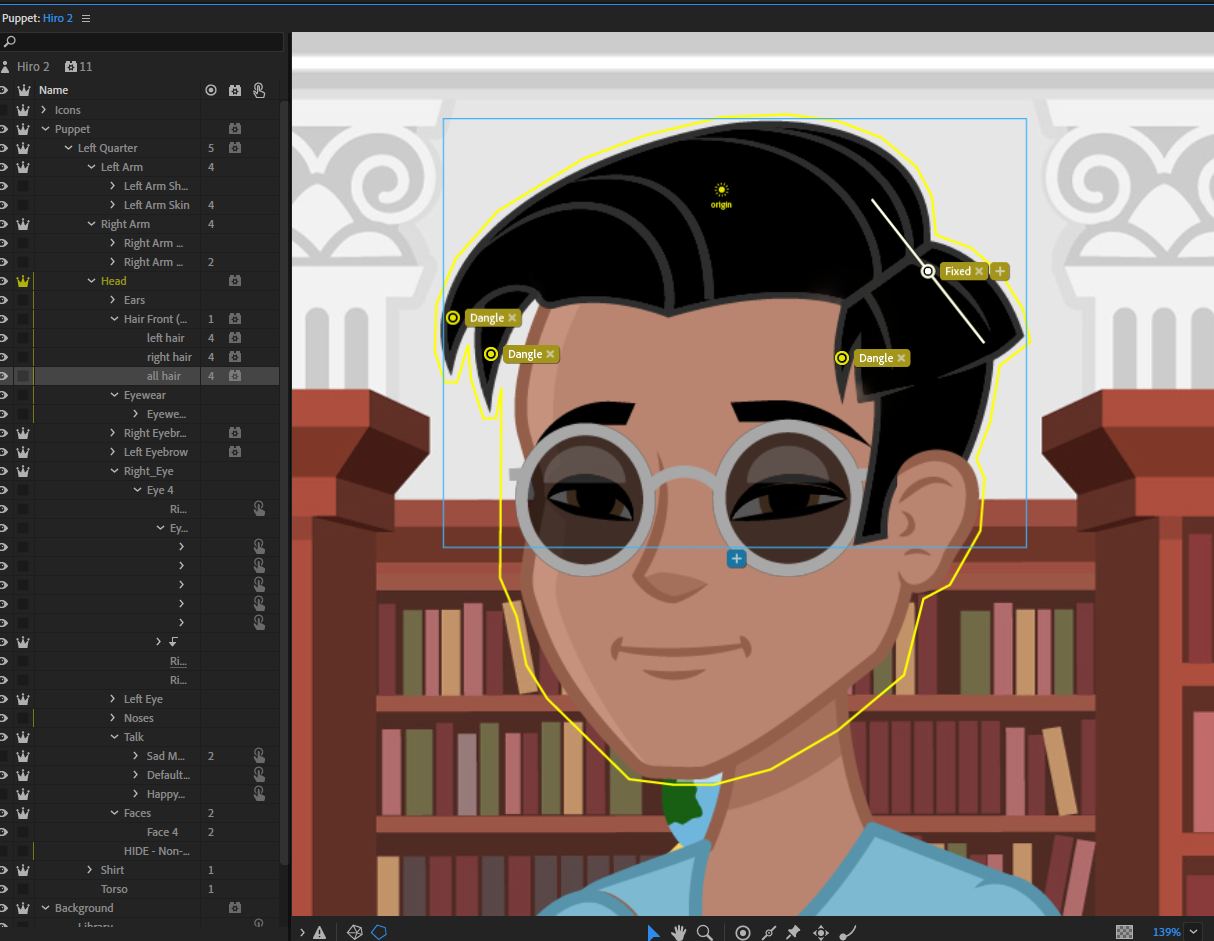Image resolution: width=1214 pixels, height=941 pixels.
Task: Select the Transform arrow tool
Action: (654, 932)
